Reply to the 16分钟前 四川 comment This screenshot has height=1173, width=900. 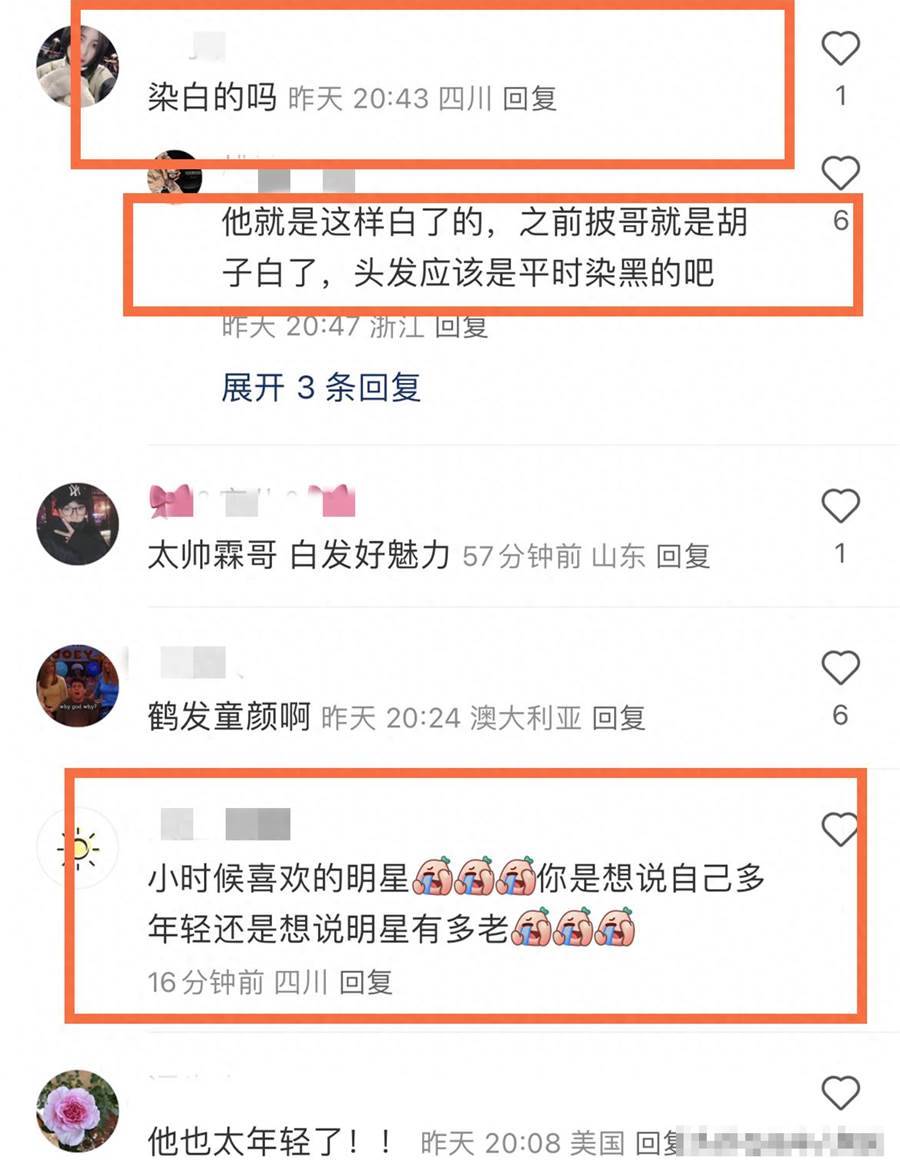[x=366, y=982]
